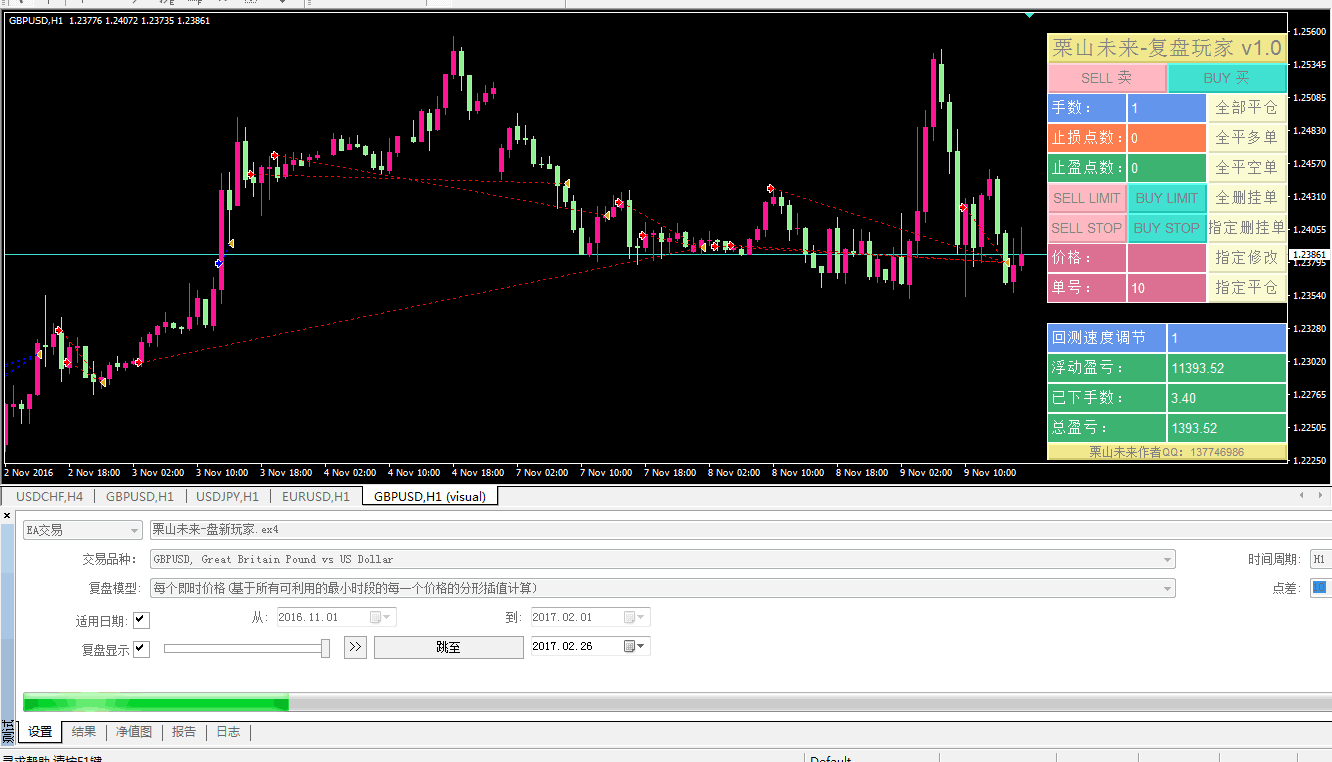The height and width of the screenshot is (762, 1332).
Task: Switch to the USDCHF,H4 chart tab
Action: [49, 496]
